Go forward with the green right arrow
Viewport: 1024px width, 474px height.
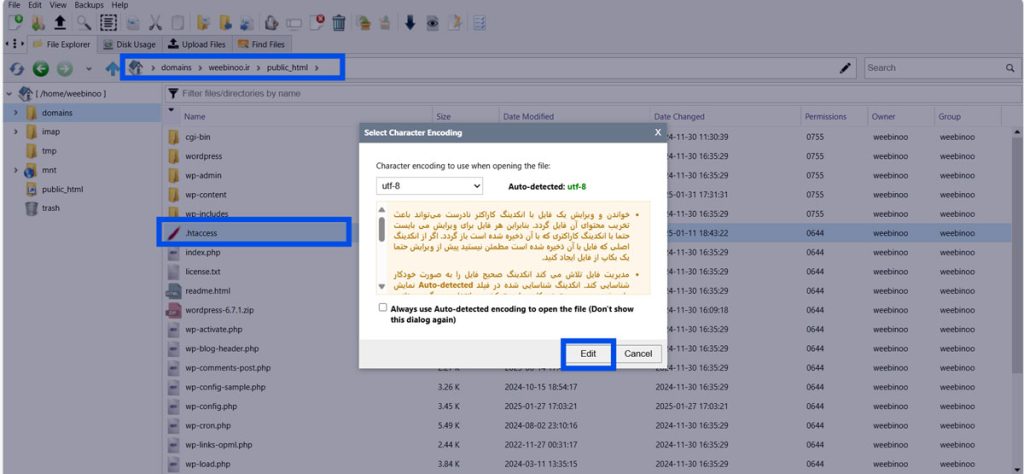click(64, 69)
